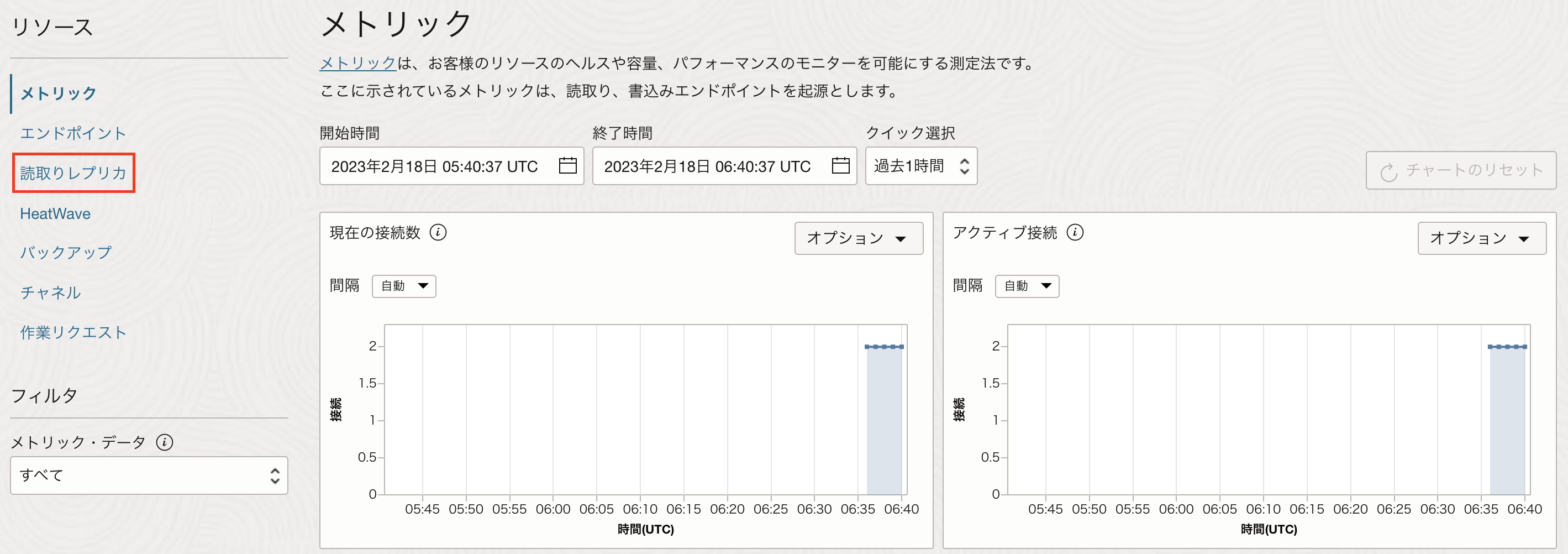Click the チャートのリセット button

1460,170
